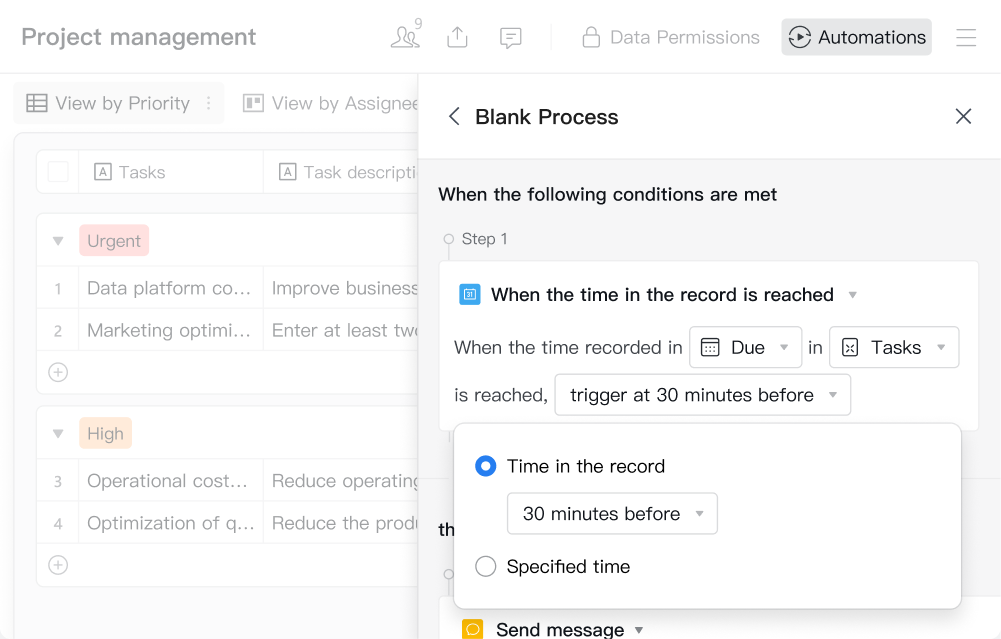Image resolution: width=1001 pixels, height=639 pixels.
Task: Open Data Permissions settings
Action: (671, 37)
